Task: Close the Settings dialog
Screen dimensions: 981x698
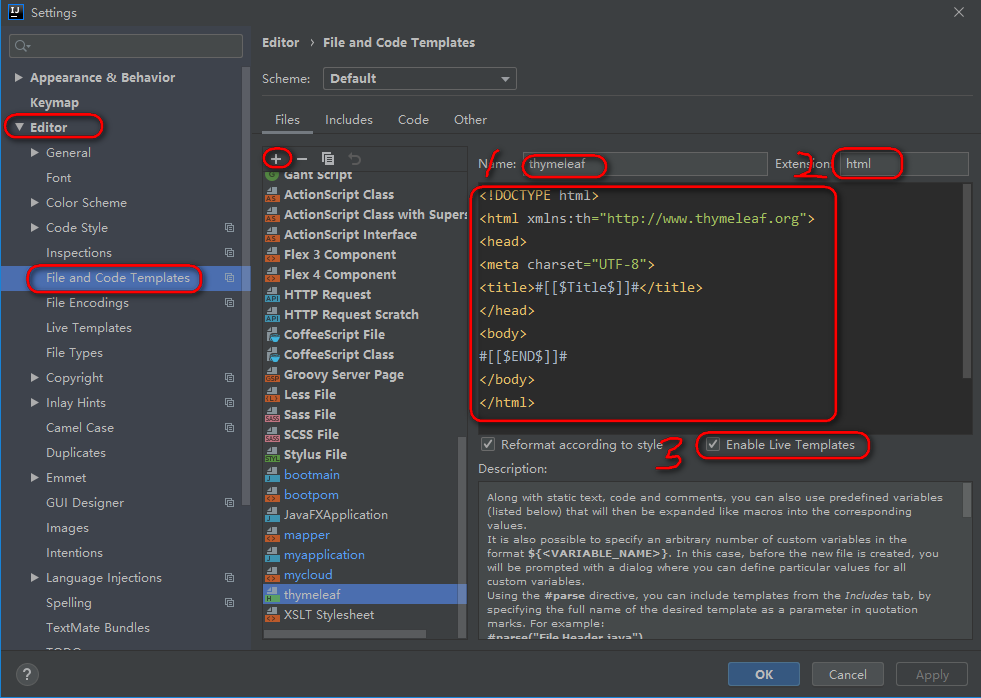Action: [958, 13]
